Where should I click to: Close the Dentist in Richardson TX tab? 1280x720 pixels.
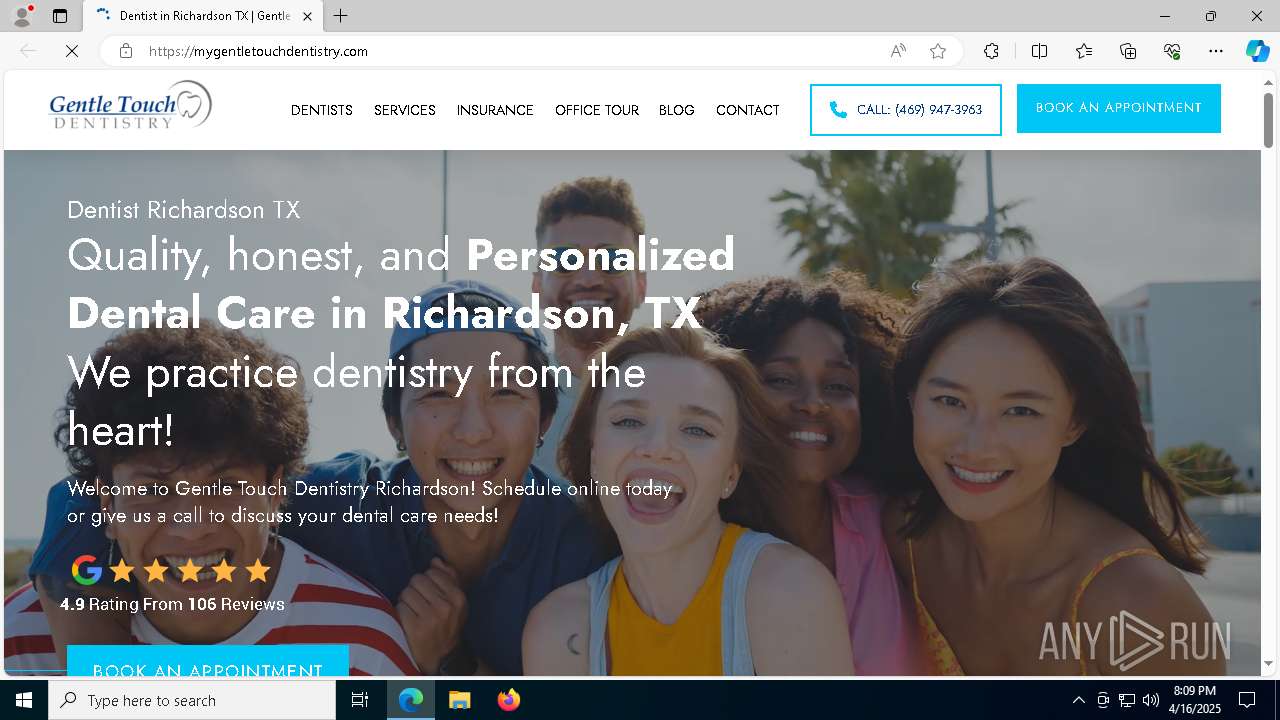coord(307,16)
